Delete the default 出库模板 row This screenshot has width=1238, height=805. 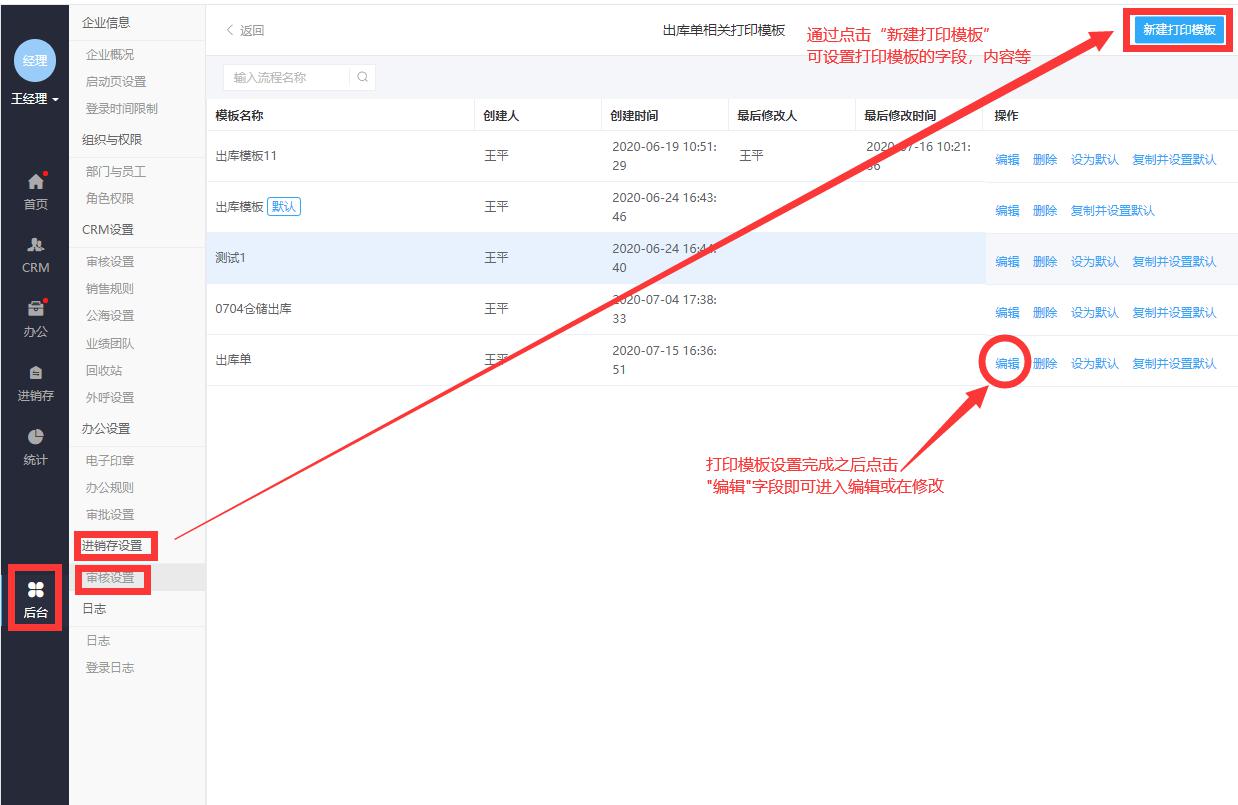[1045, 211]
